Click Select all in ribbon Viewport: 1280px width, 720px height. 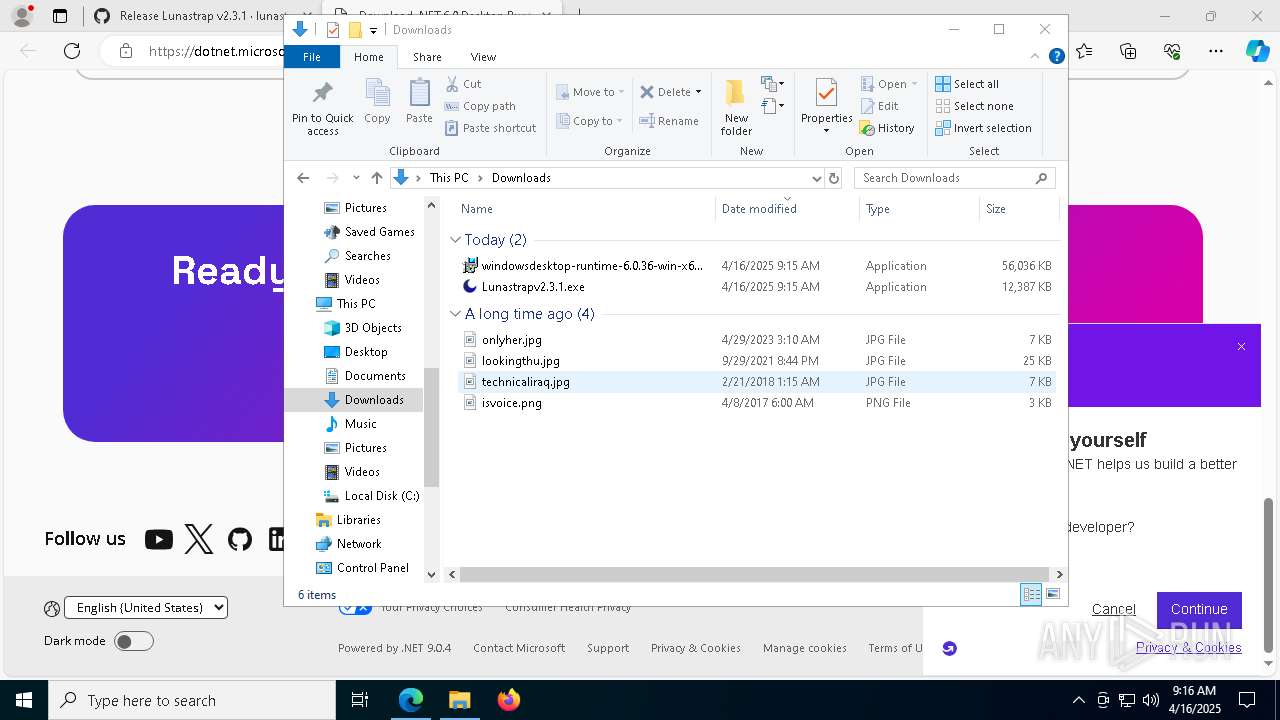(967, 84)
